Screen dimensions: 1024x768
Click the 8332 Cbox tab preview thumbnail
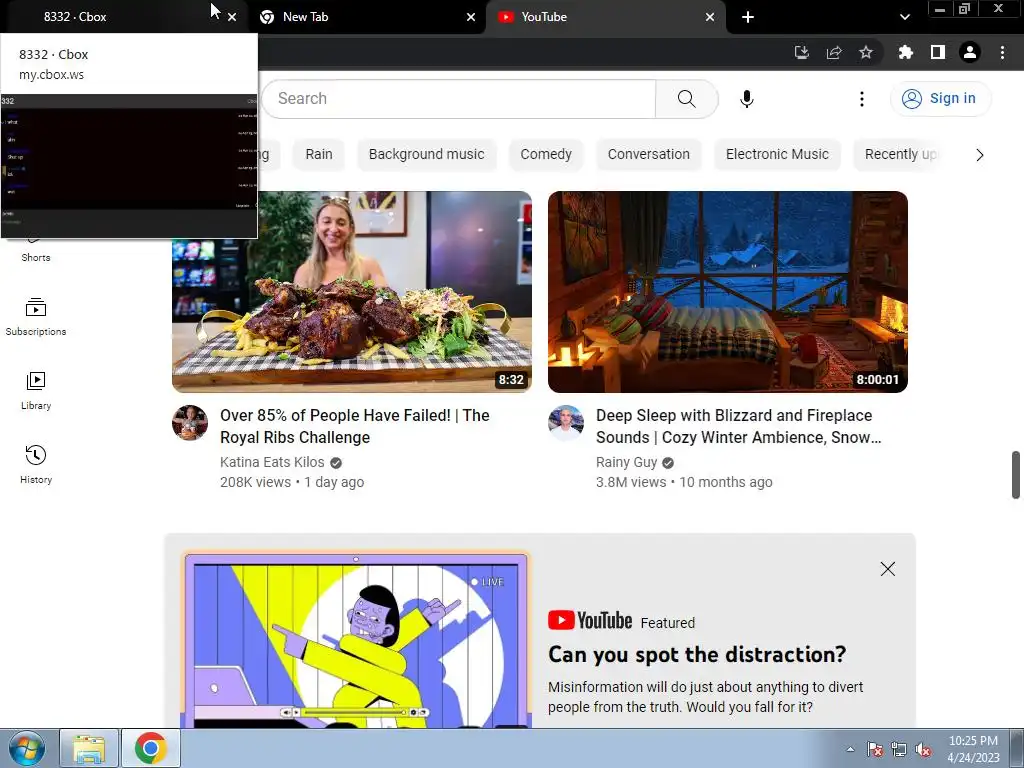(129, 166)
